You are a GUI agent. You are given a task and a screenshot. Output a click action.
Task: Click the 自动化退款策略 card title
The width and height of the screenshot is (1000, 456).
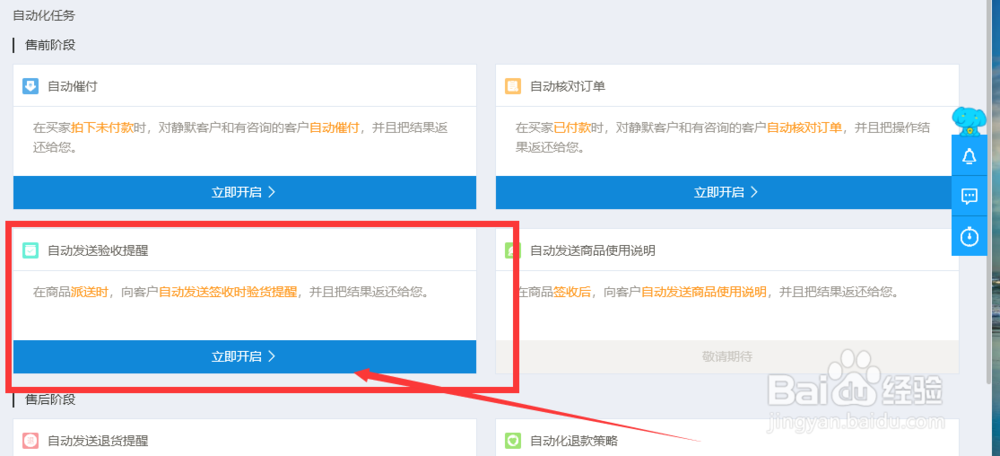(574, 441)
